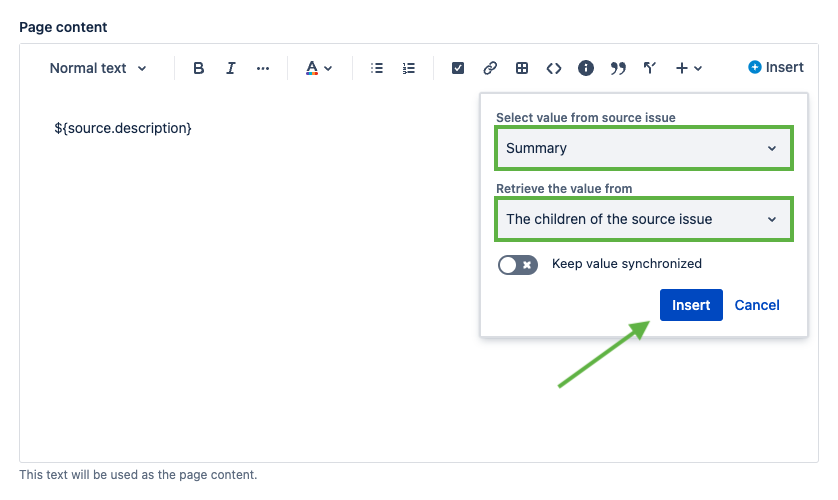
Task: Enable the Keep value synchronized toggle
Action: tap(518, 264)
